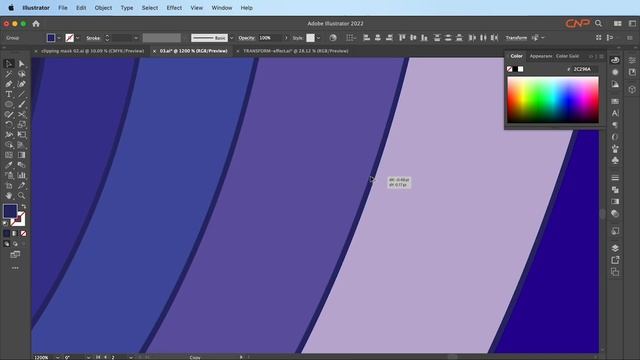The height and width of the screenshot is (360, 640).
Task: Expand the Opacity slider arrow
Action: coord(286,38)
